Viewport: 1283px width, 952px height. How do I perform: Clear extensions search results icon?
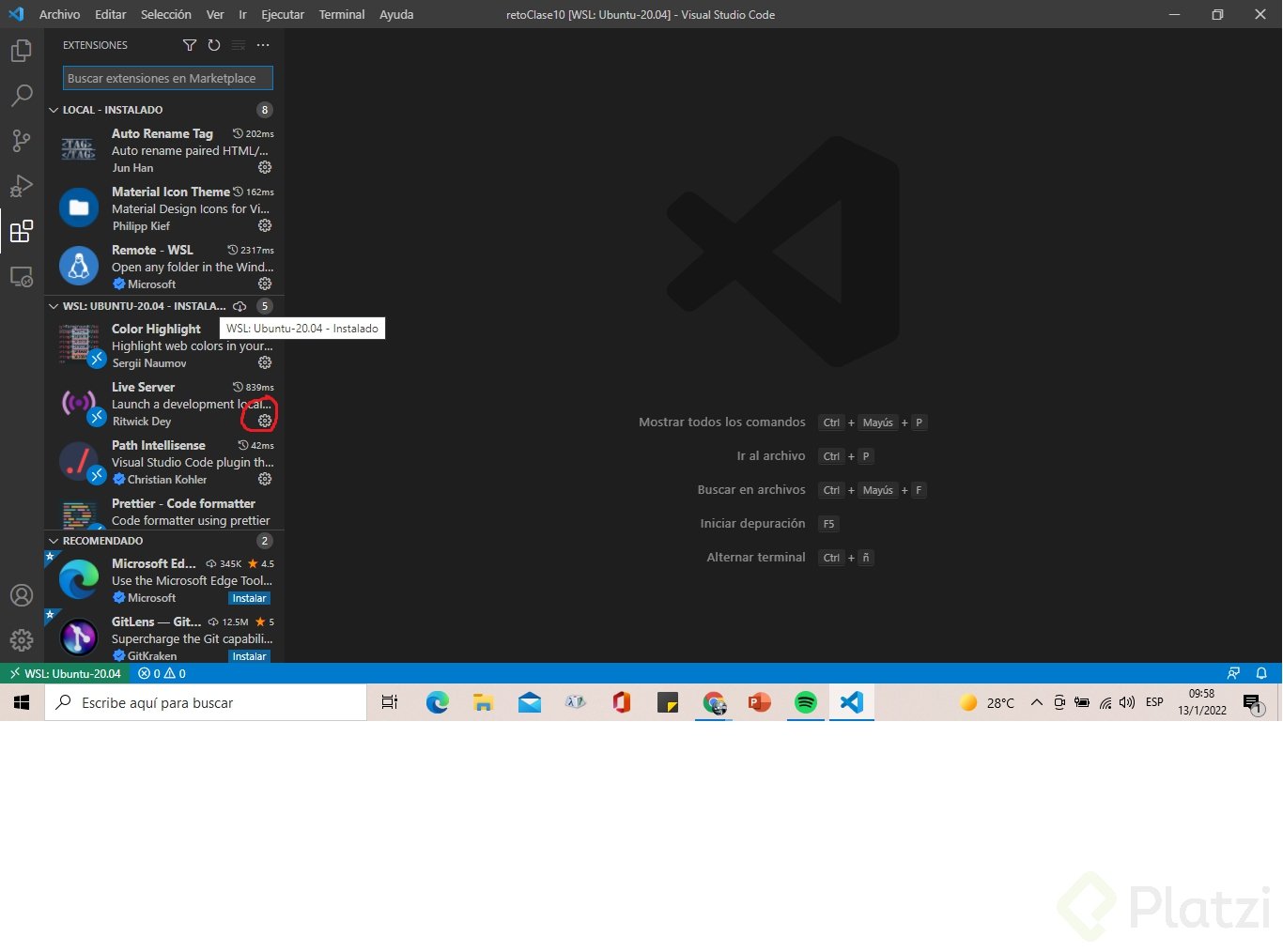click(x=239, y=45)
